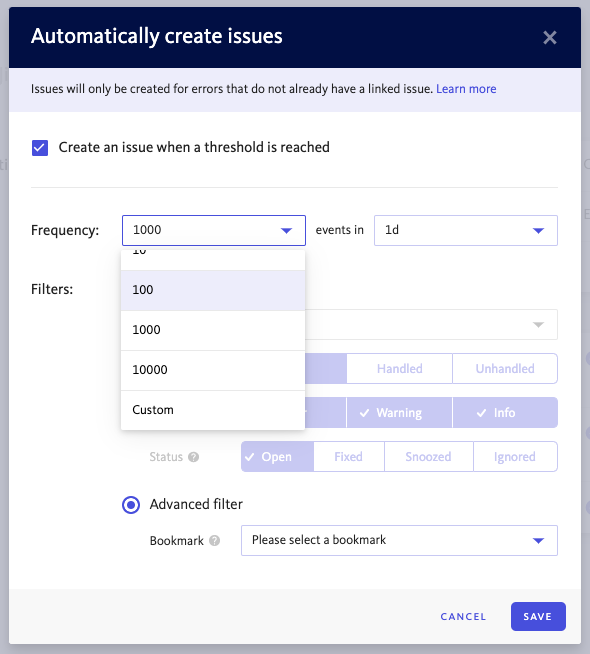Choose 10000 from the frequency list

(213, 370)
